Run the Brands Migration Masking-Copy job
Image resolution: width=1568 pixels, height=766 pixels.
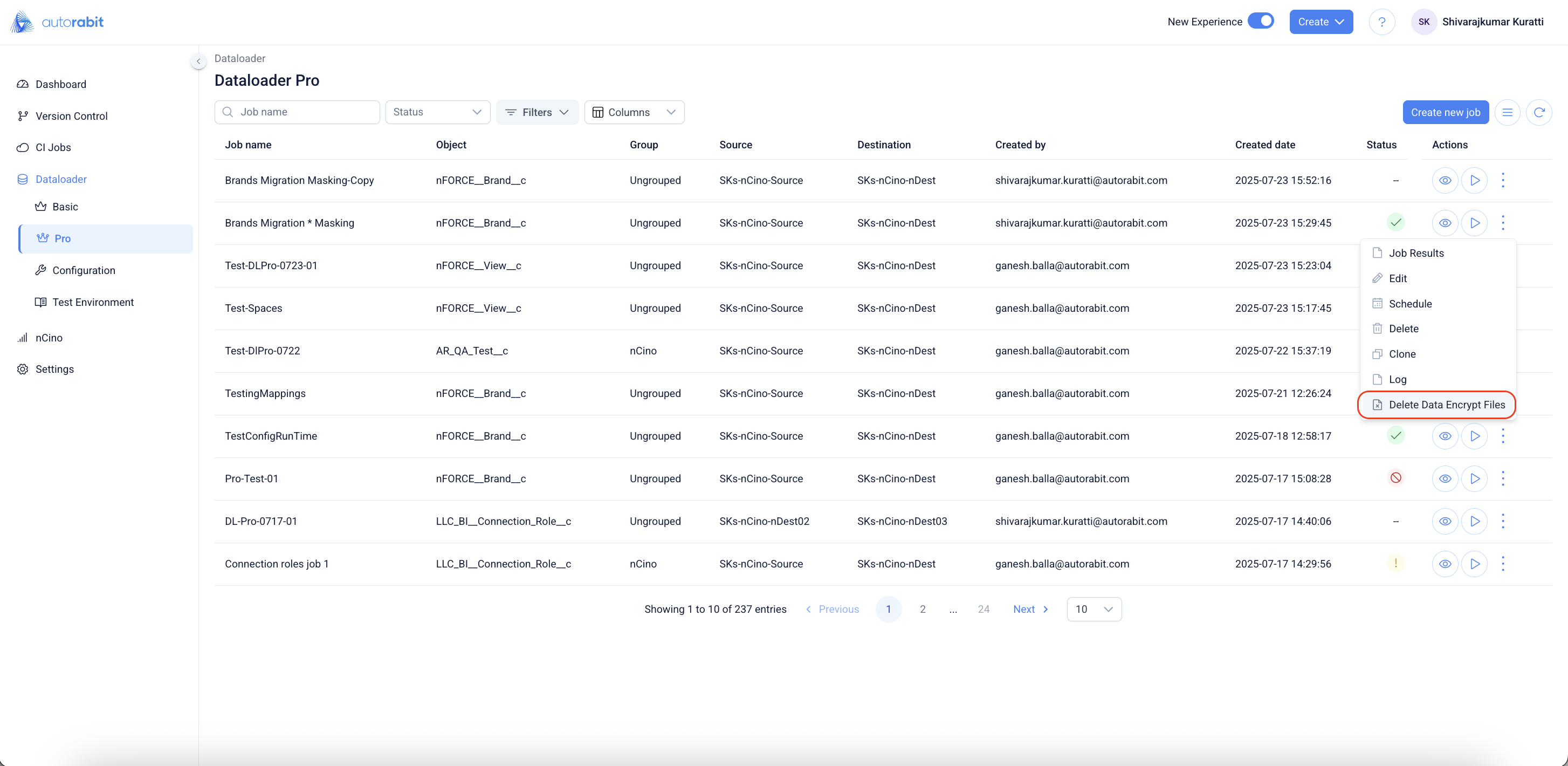coord(1474,180)
